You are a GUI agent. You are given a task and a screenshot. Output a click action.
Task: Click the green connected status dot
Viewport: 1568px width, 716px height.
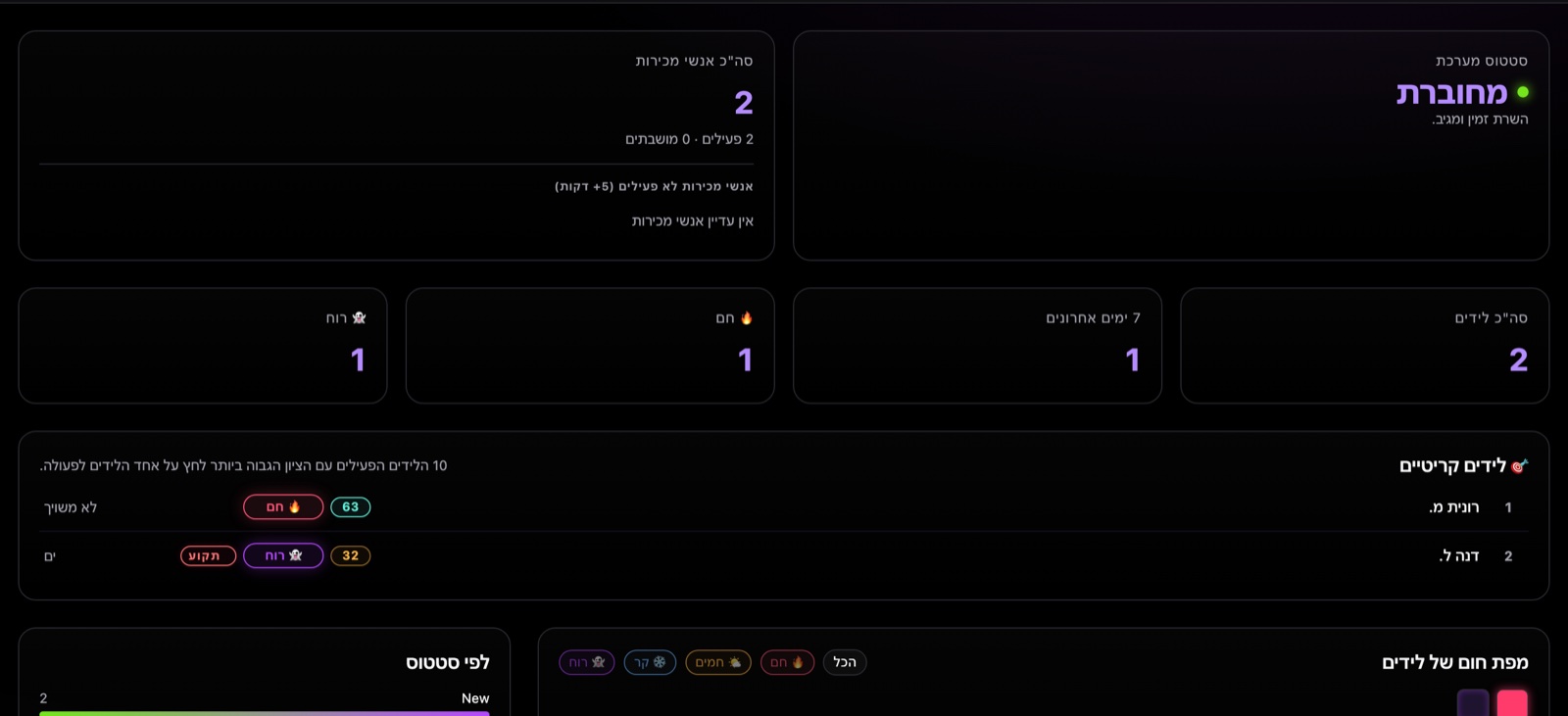point(1523,92)
